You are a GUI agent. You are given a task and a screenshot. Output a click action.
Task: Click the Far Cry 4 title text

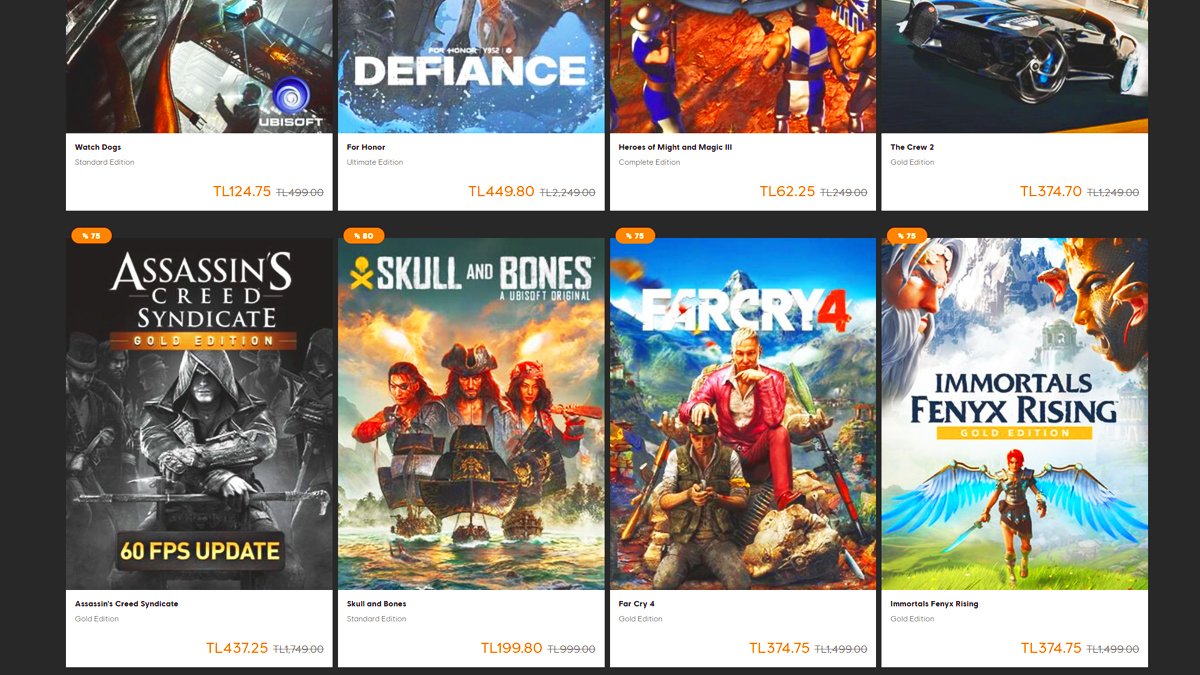click(638, 604)
